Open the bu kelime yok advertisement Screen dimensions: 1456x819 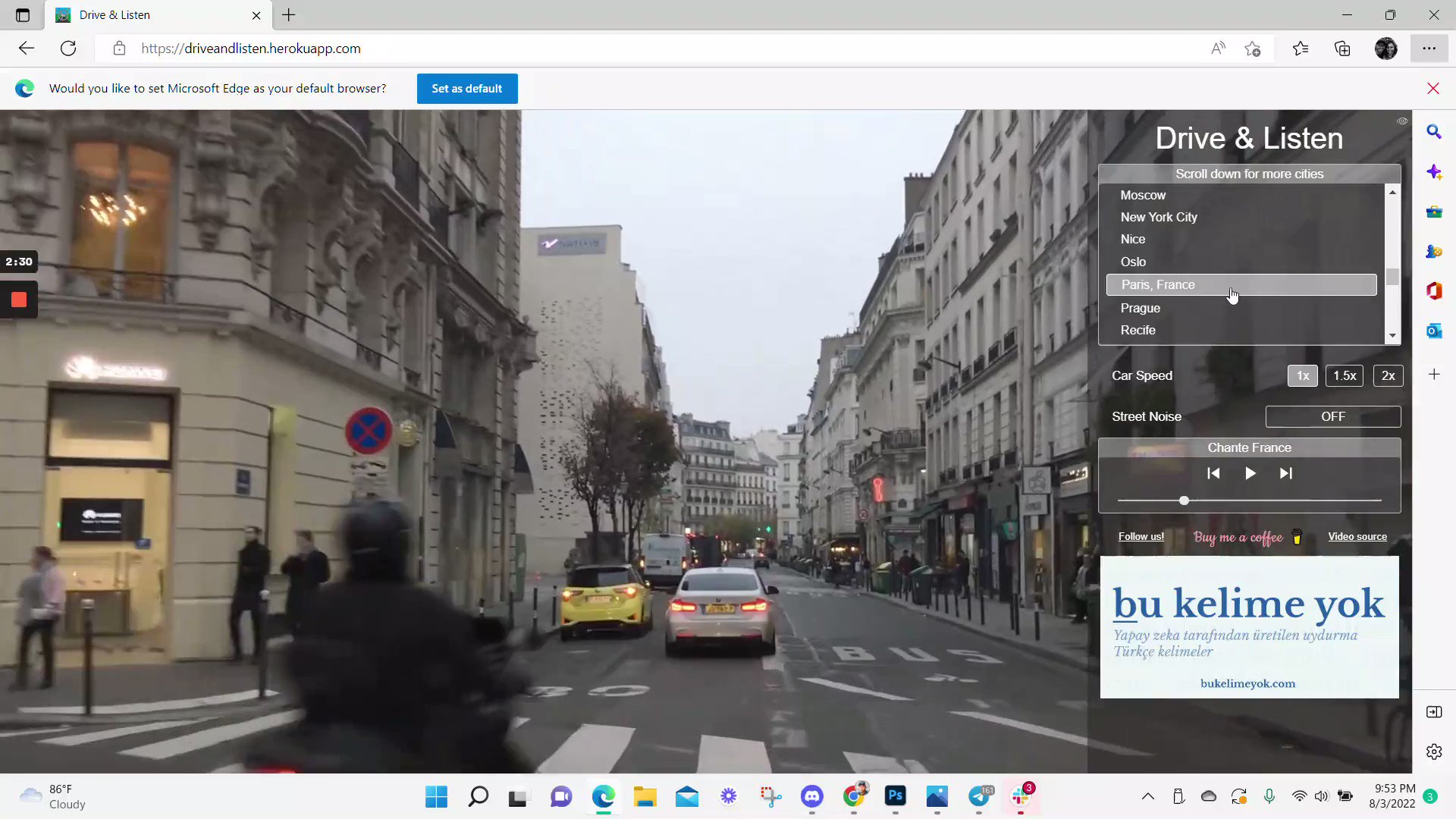point(1249,627)
